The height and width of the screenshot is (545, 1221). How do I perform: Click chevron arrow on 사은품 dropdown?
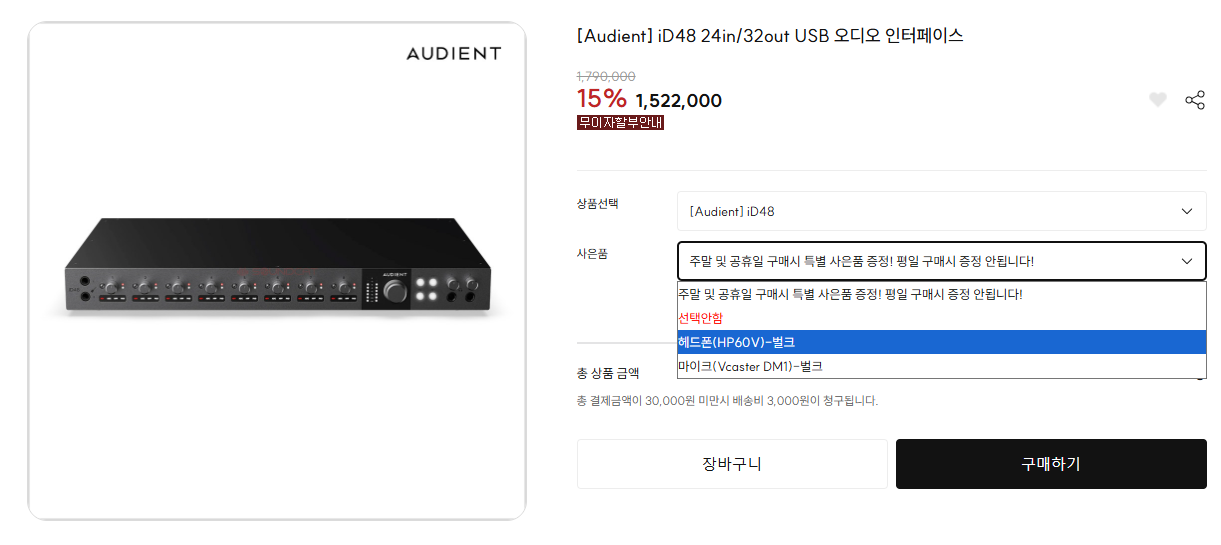1186,261
